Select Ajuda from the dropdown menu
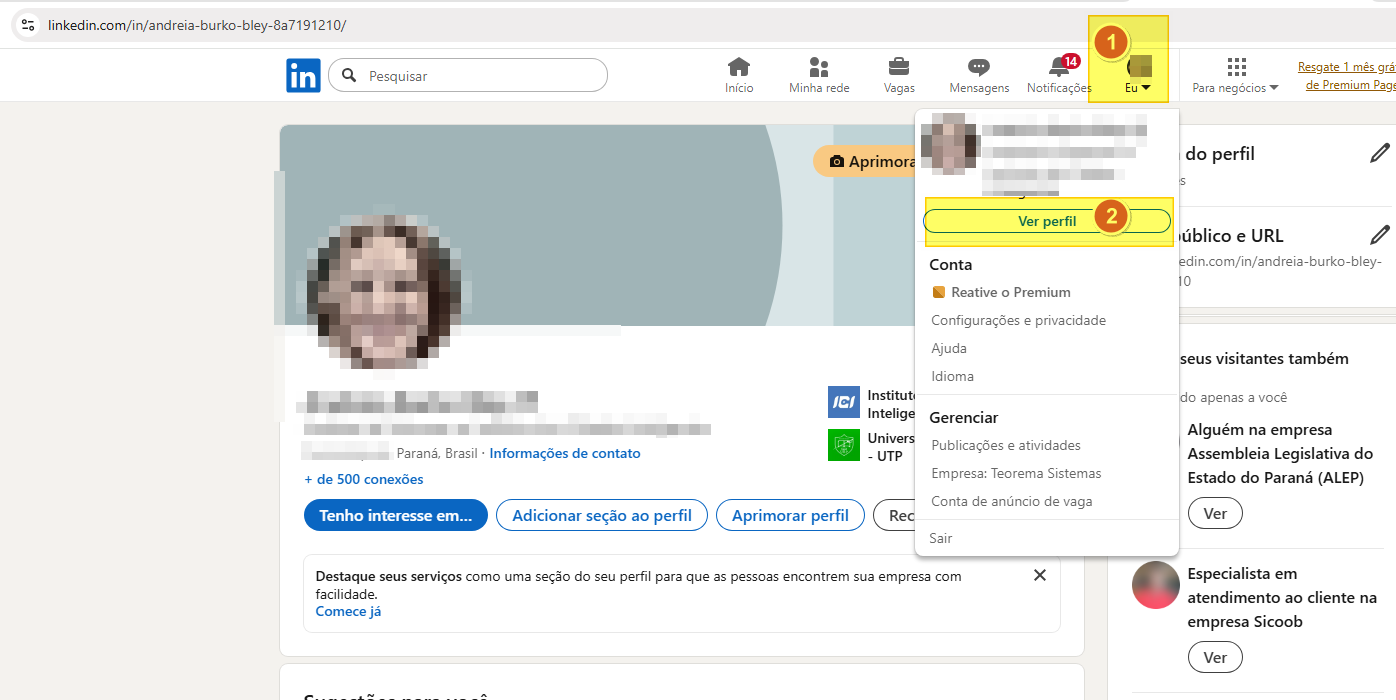 point(949,348)
